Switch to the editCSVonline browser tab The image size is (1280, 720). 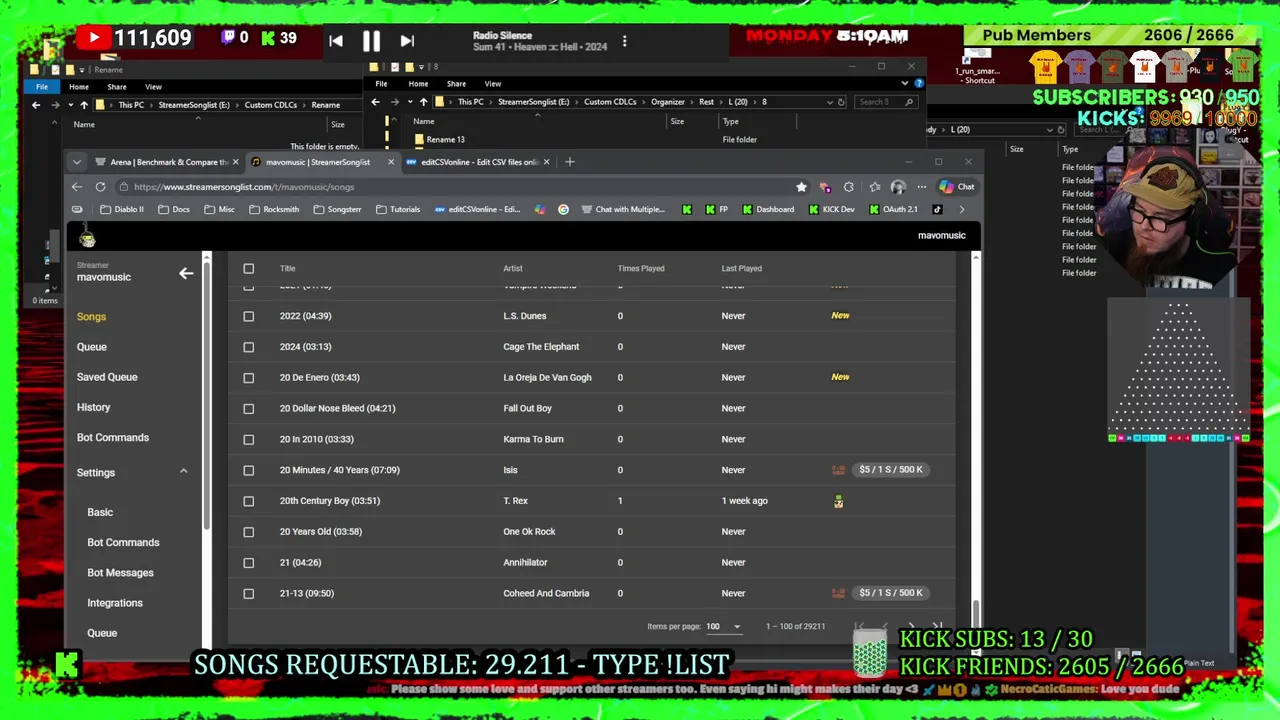click(478, 162)
